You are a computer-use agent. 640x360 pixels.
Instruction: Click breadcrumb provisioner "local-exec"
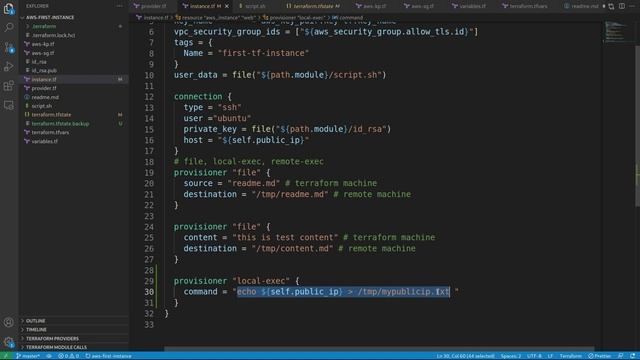pyautogui.click(x=294, y=18)
